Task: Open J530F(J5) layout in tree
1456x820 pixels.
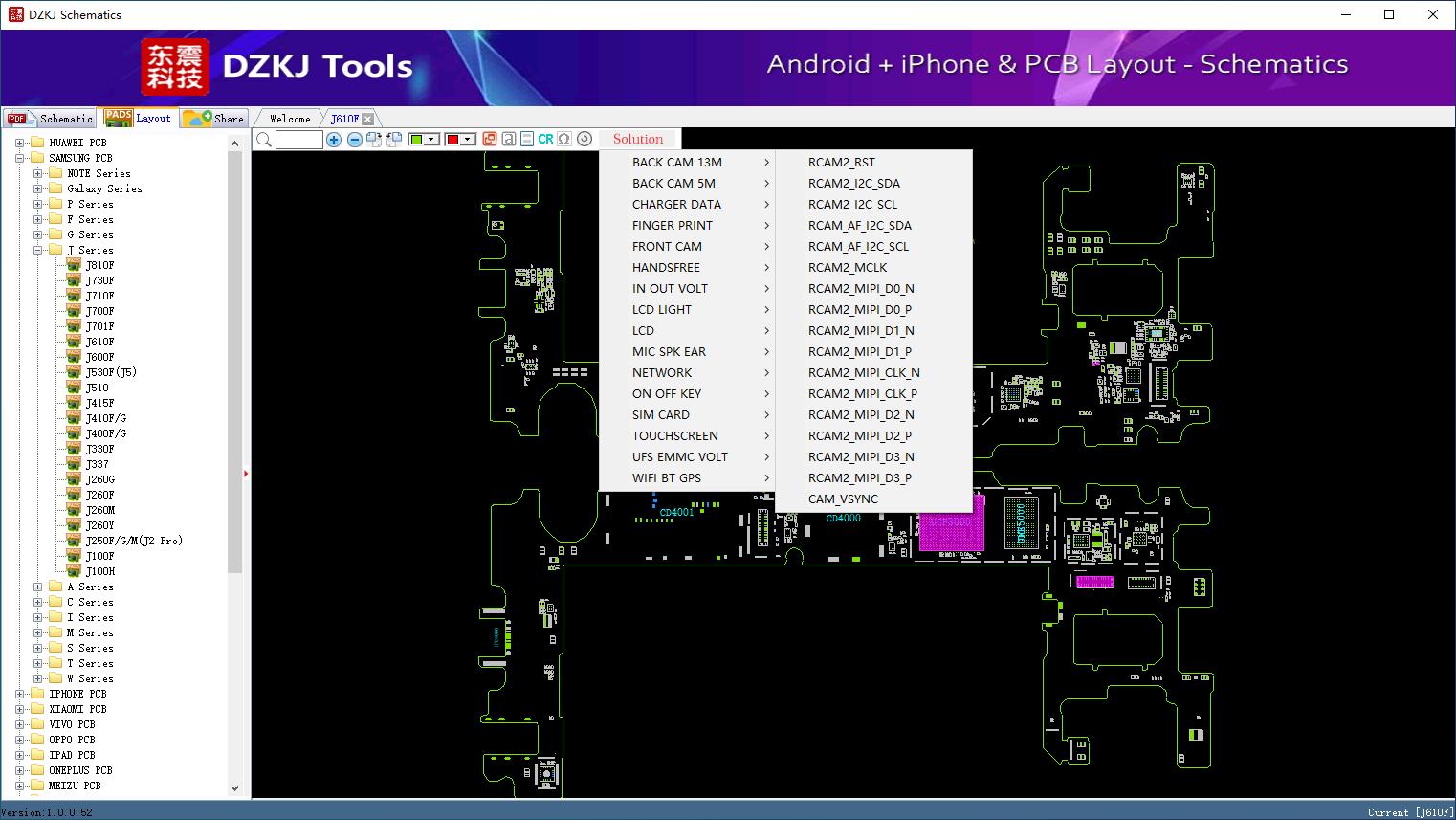Action: [x=111, y=372]
